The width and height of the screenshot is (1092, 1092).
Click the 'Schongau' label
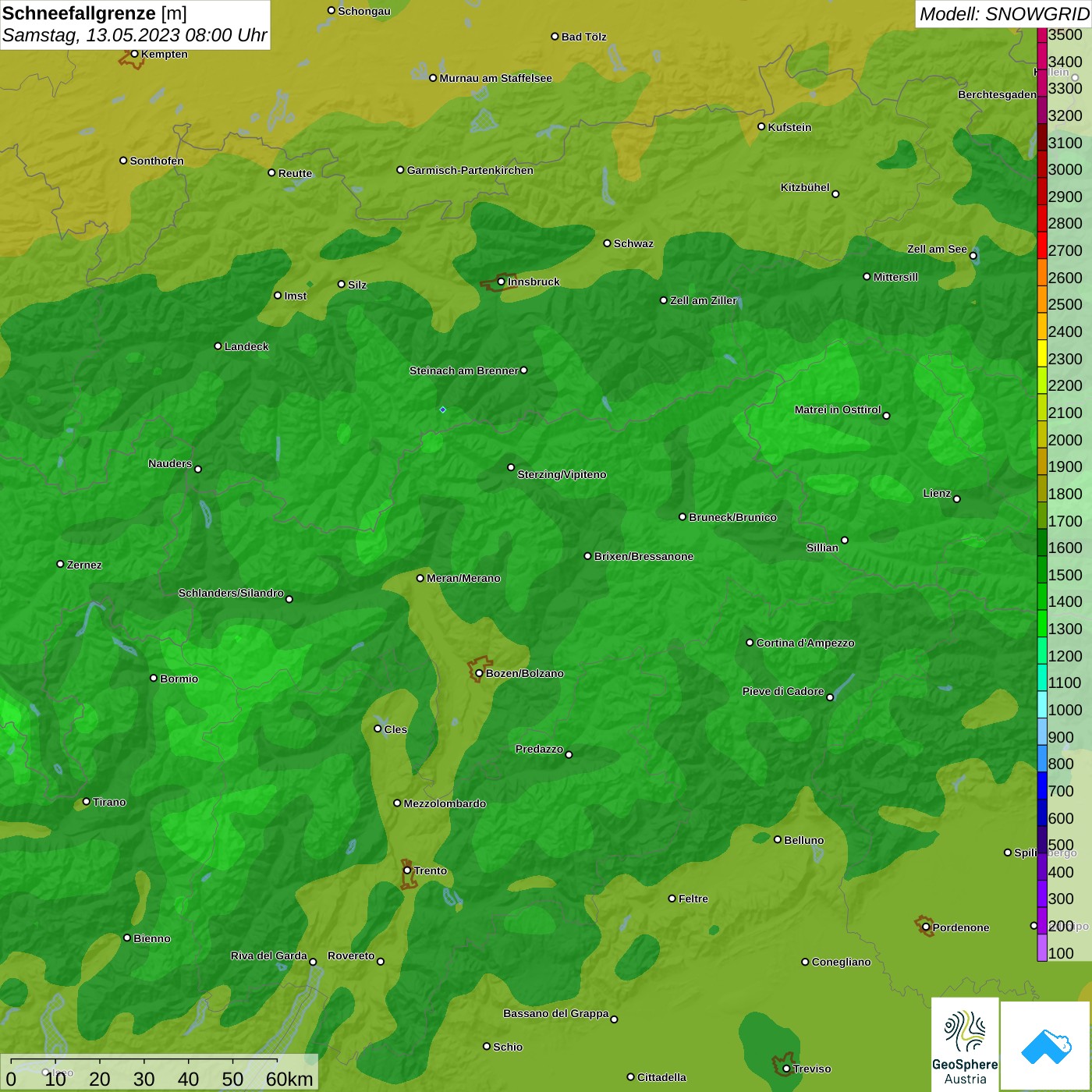click(364, 11)
